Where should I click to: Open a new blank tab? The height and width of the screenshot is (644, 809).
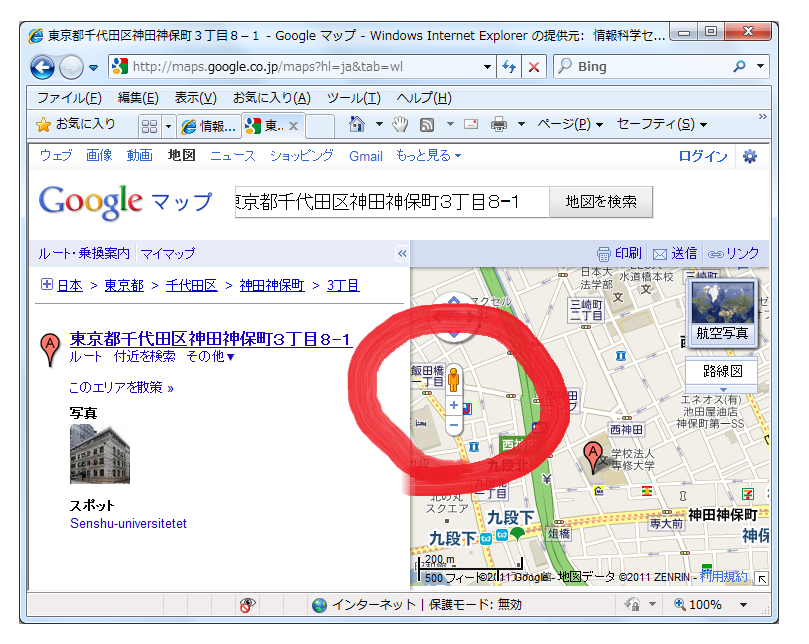(x=320, y=126)
